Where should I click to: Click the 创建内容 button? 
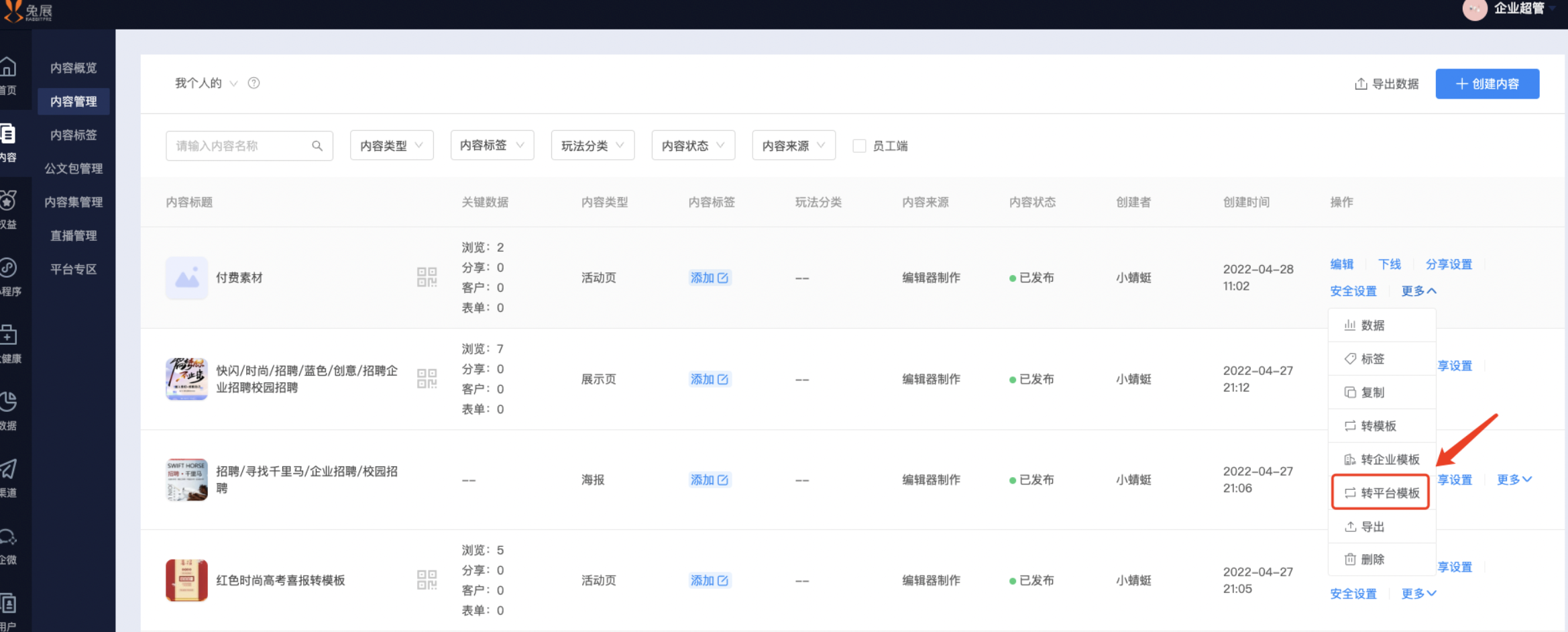click(1487, 84)
